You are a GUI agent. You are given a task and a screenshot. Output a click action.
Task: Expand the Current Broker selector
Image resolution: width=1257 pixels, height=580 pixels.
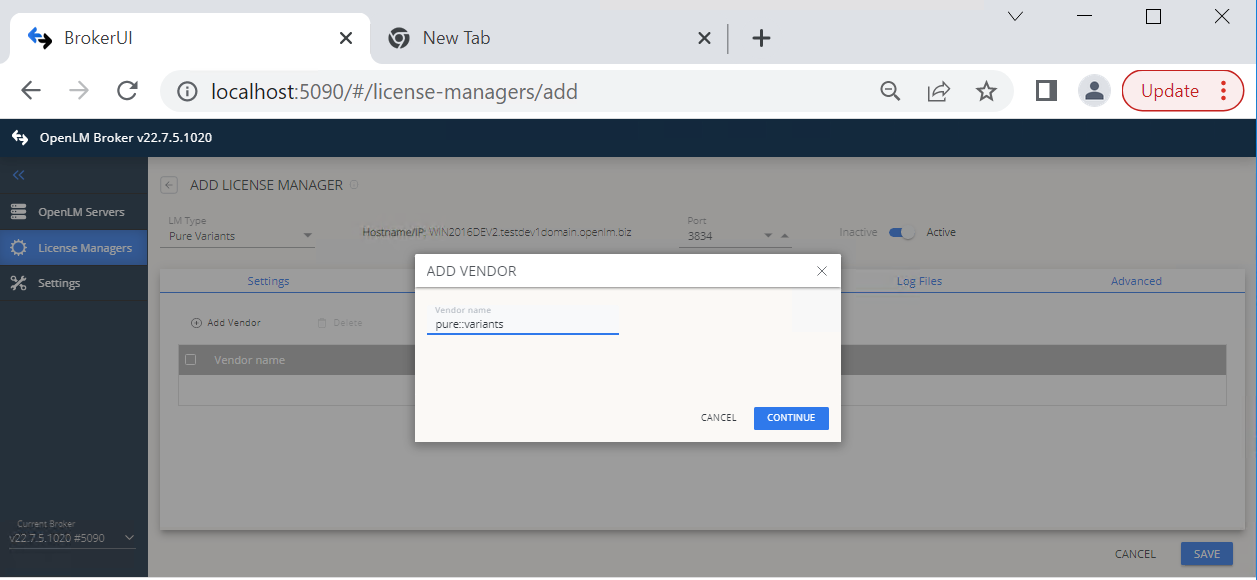click(x=128, y=537)
